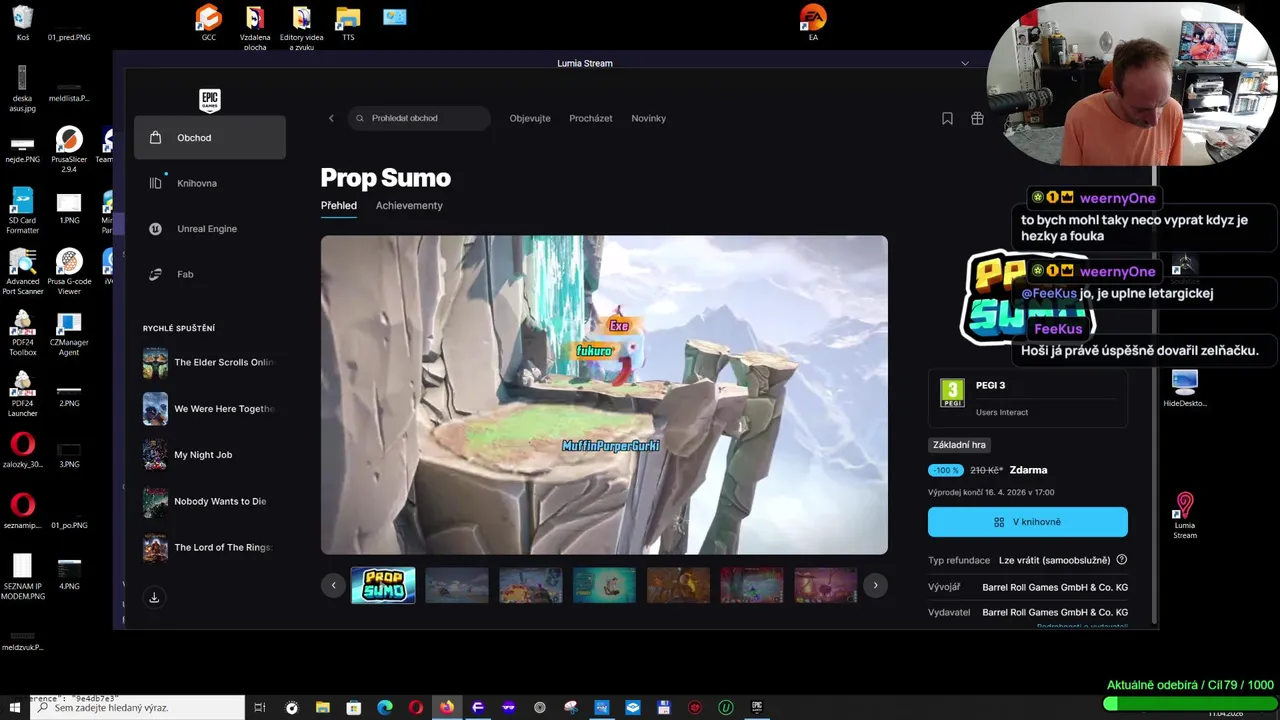Screen dimensions: 1280x720
Task: Select the fifth media thumbnail
Action: (679, 586)
